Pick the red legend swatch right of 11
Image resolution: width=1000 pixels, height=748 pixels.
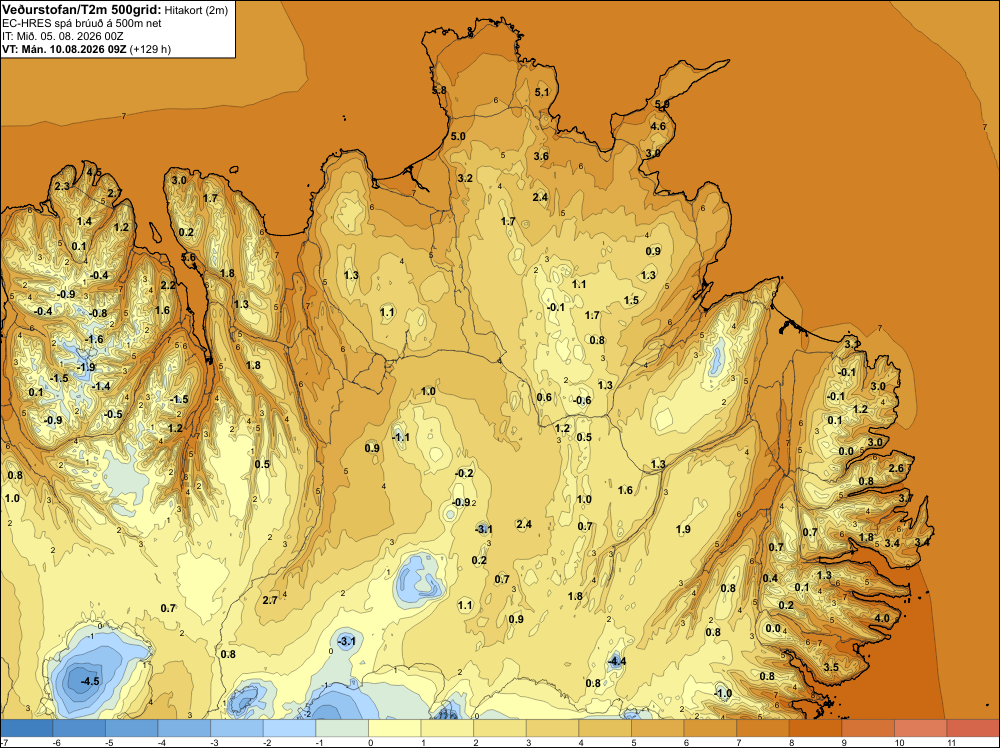(x=973, y=728)
